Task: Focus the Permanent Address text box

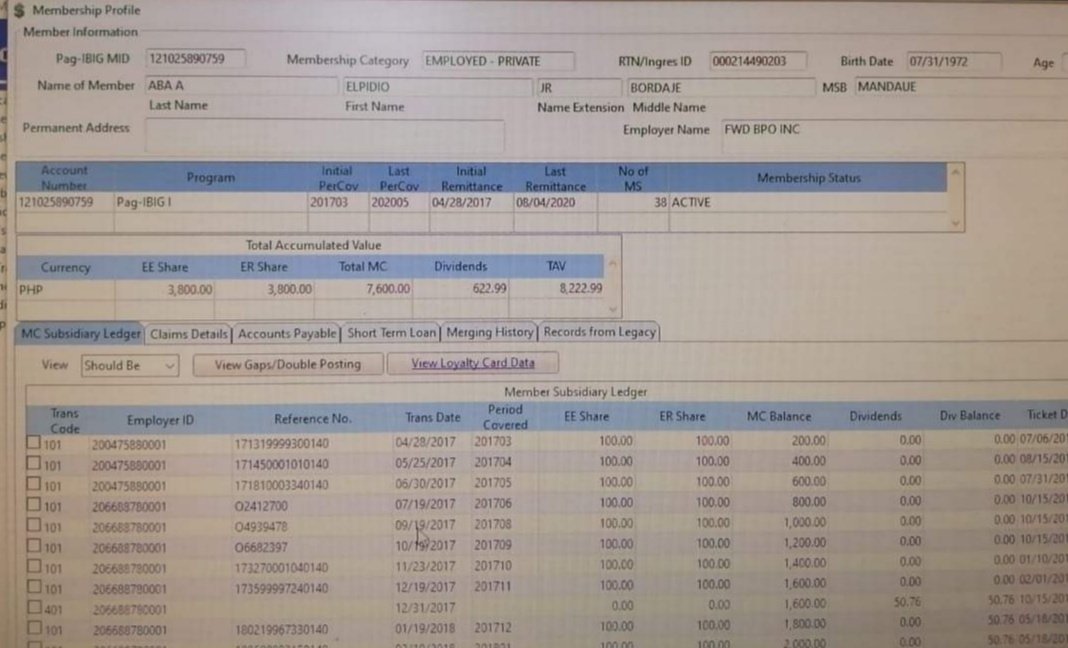Action: (x=324, y=135)
